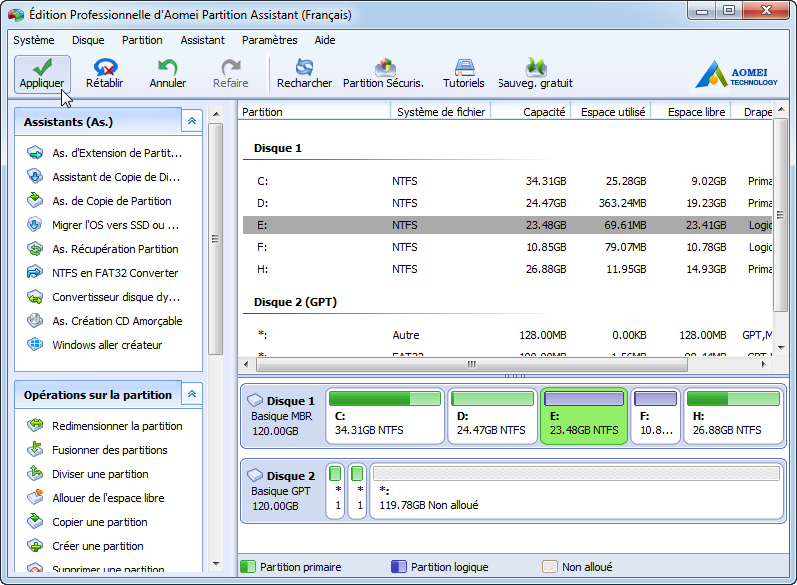Open the Tutoriels toolbar icon
Image resolution: width=797 pixels, height=585 pixels.
(464, 67)
